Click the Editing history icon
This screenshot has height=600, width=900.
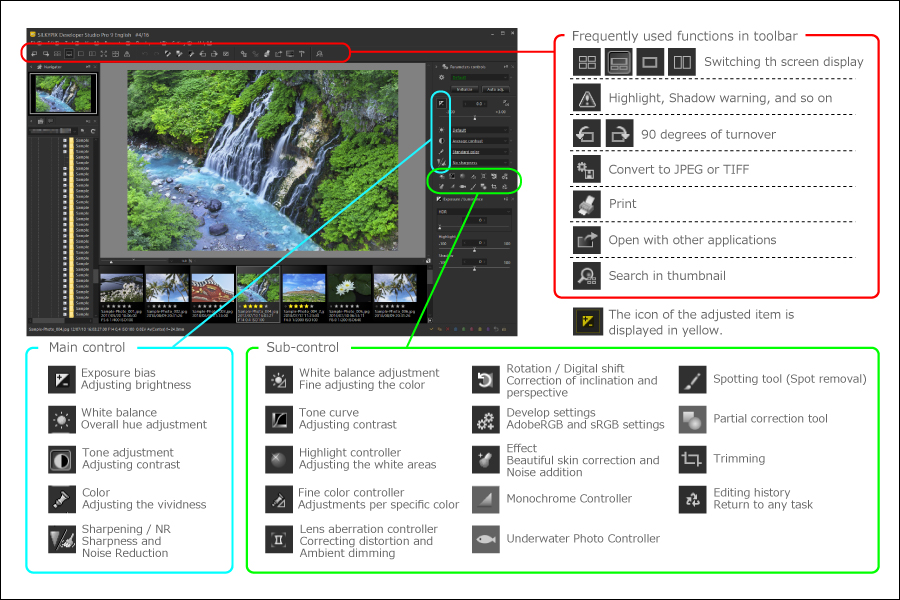[x=692, y=499]
